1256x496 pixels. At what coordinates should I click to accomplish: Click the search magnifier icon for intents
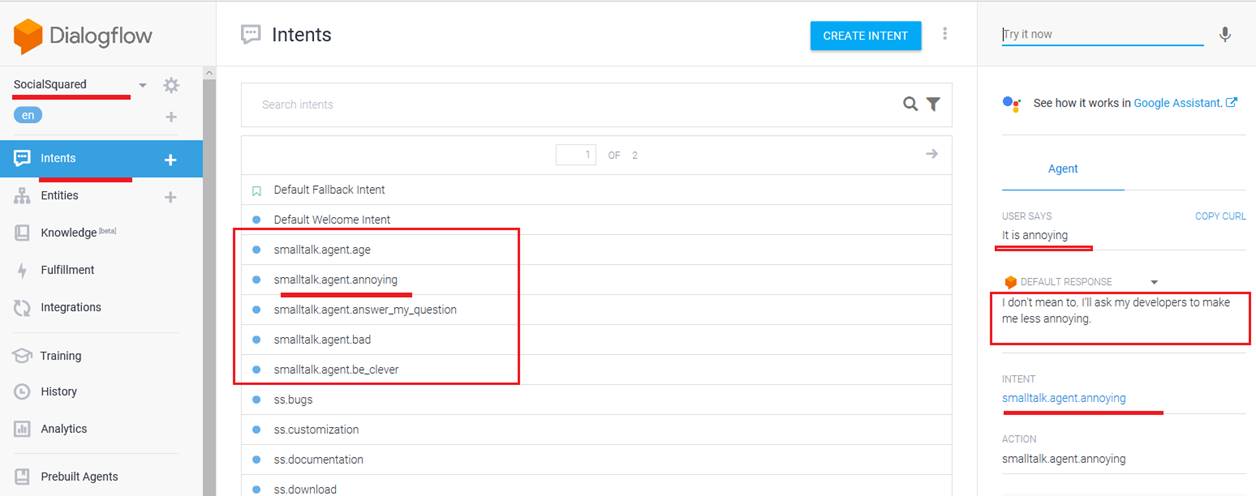click(910, 104)
